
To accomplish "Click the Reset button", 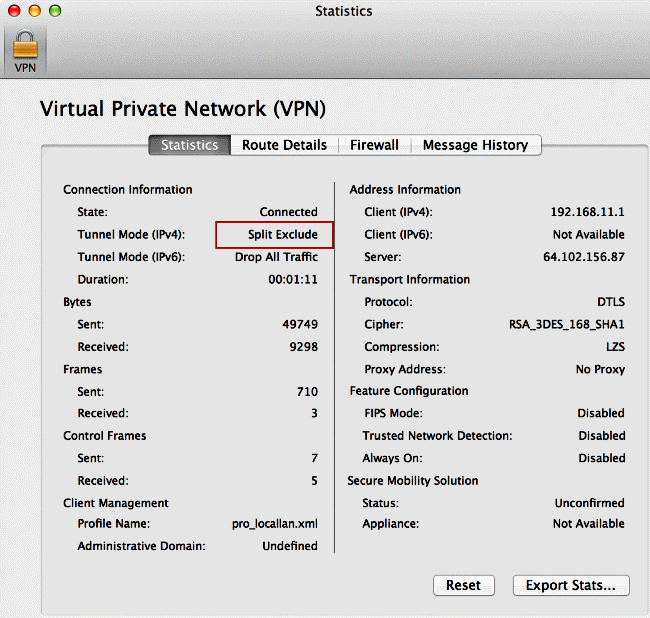I will pos(464,585).
